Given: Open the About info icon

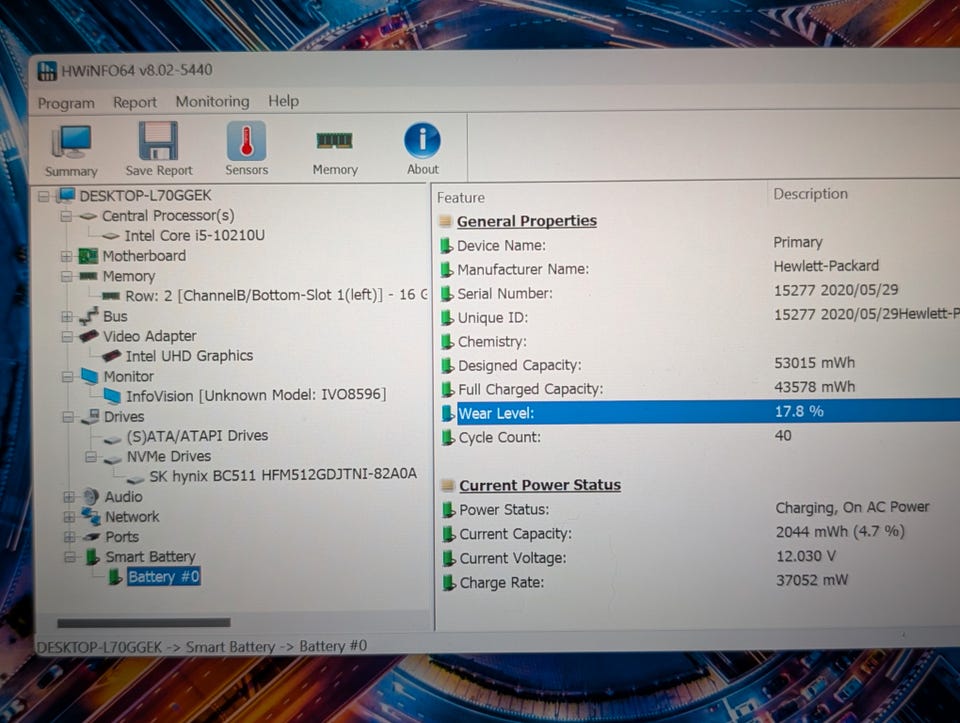Looking at the screenshot, I should point(422,140).
